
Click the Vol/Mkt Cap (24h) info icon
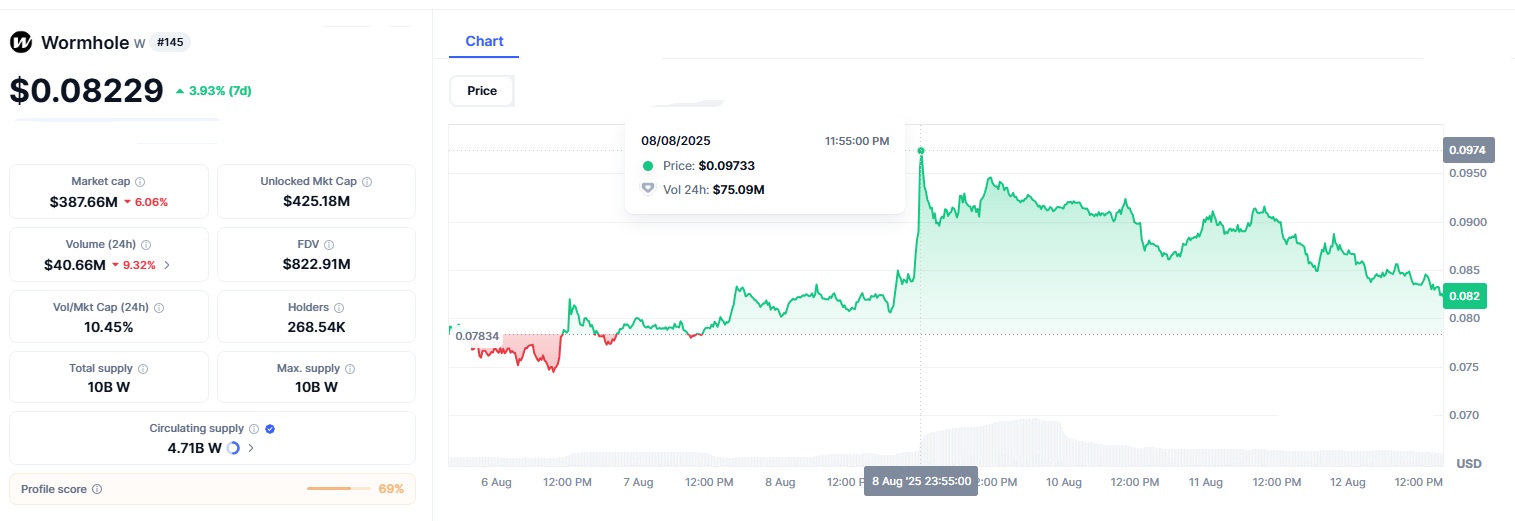159,308
